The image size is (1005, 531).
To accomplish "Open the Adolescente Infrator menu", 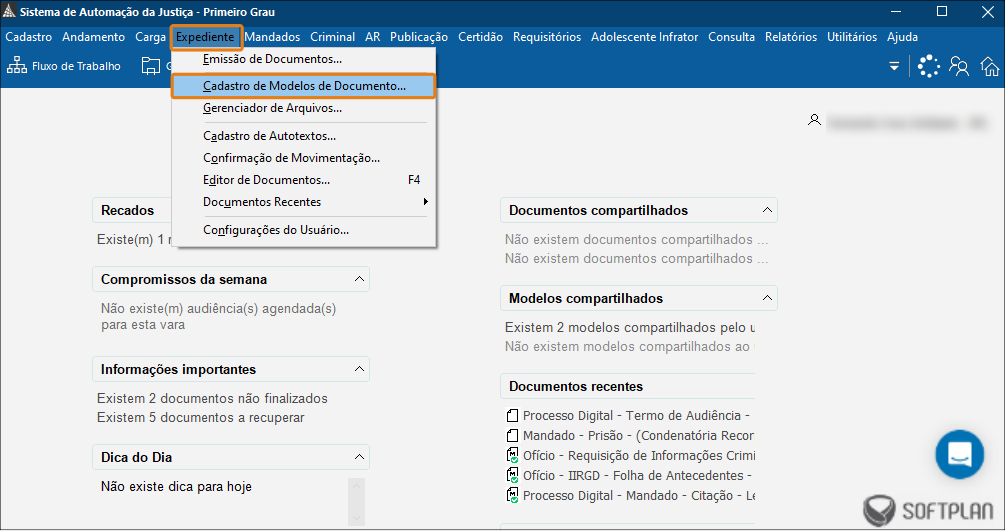I will point(645,37).
